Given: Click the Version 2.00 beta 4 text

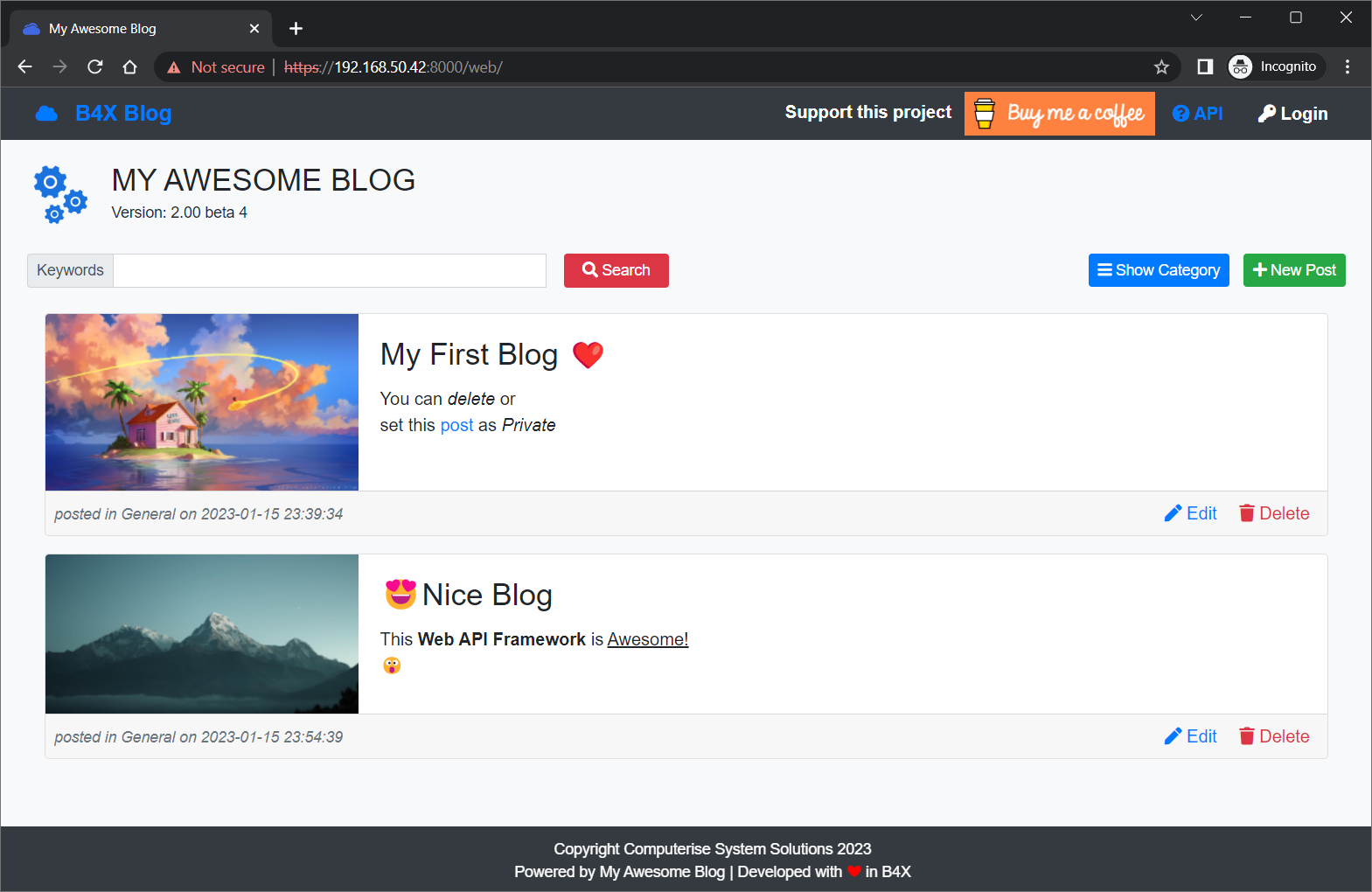Looking at the screenshot, I should click(179, 213).
